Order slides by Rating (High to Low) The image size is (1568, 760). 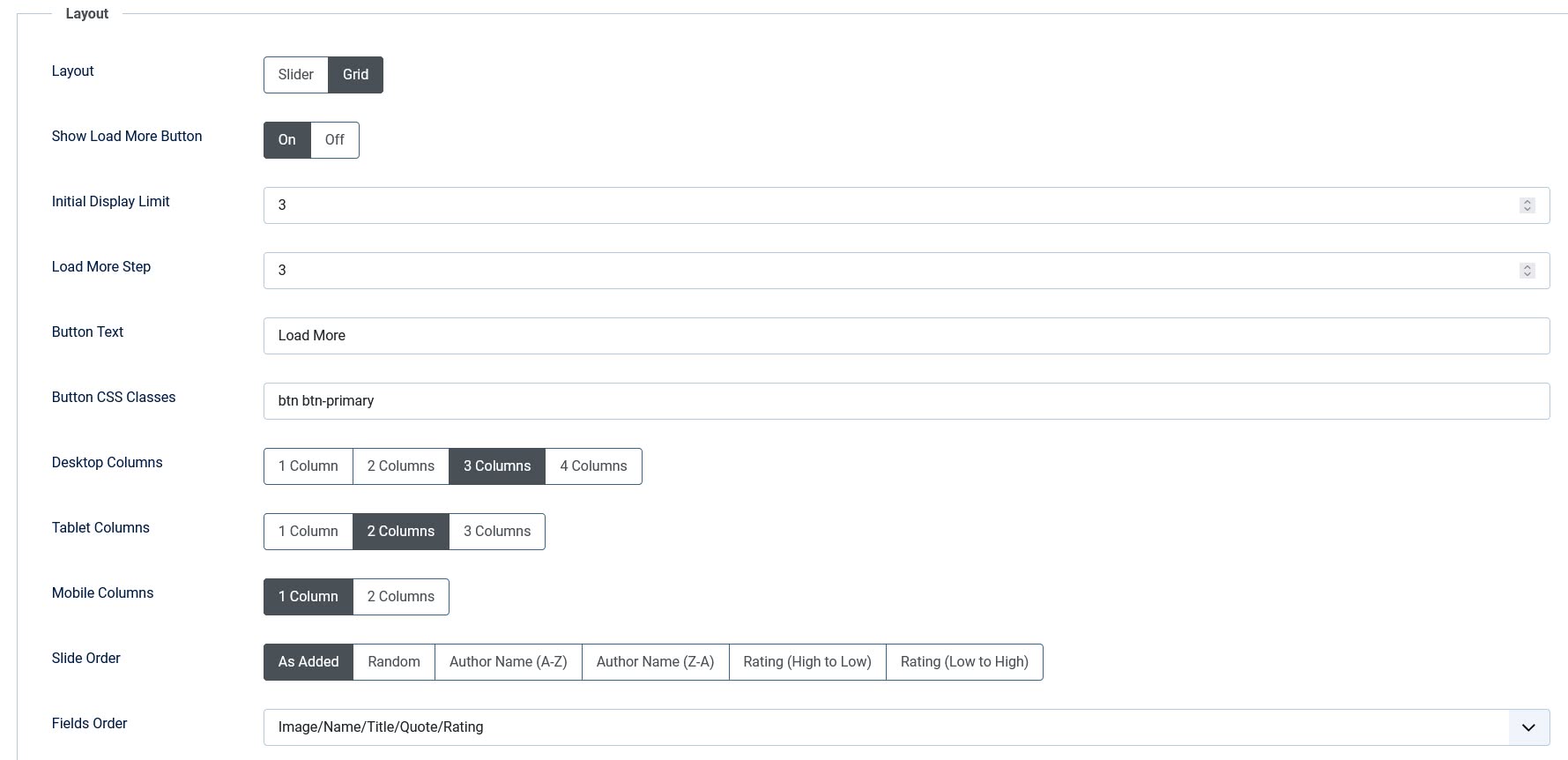[x=806, y=662]
